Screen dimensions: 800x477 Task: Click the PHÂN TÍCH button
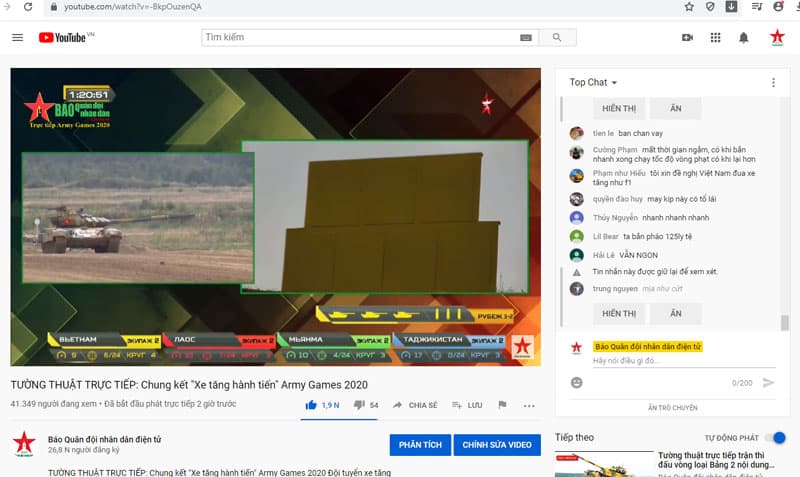420,445
